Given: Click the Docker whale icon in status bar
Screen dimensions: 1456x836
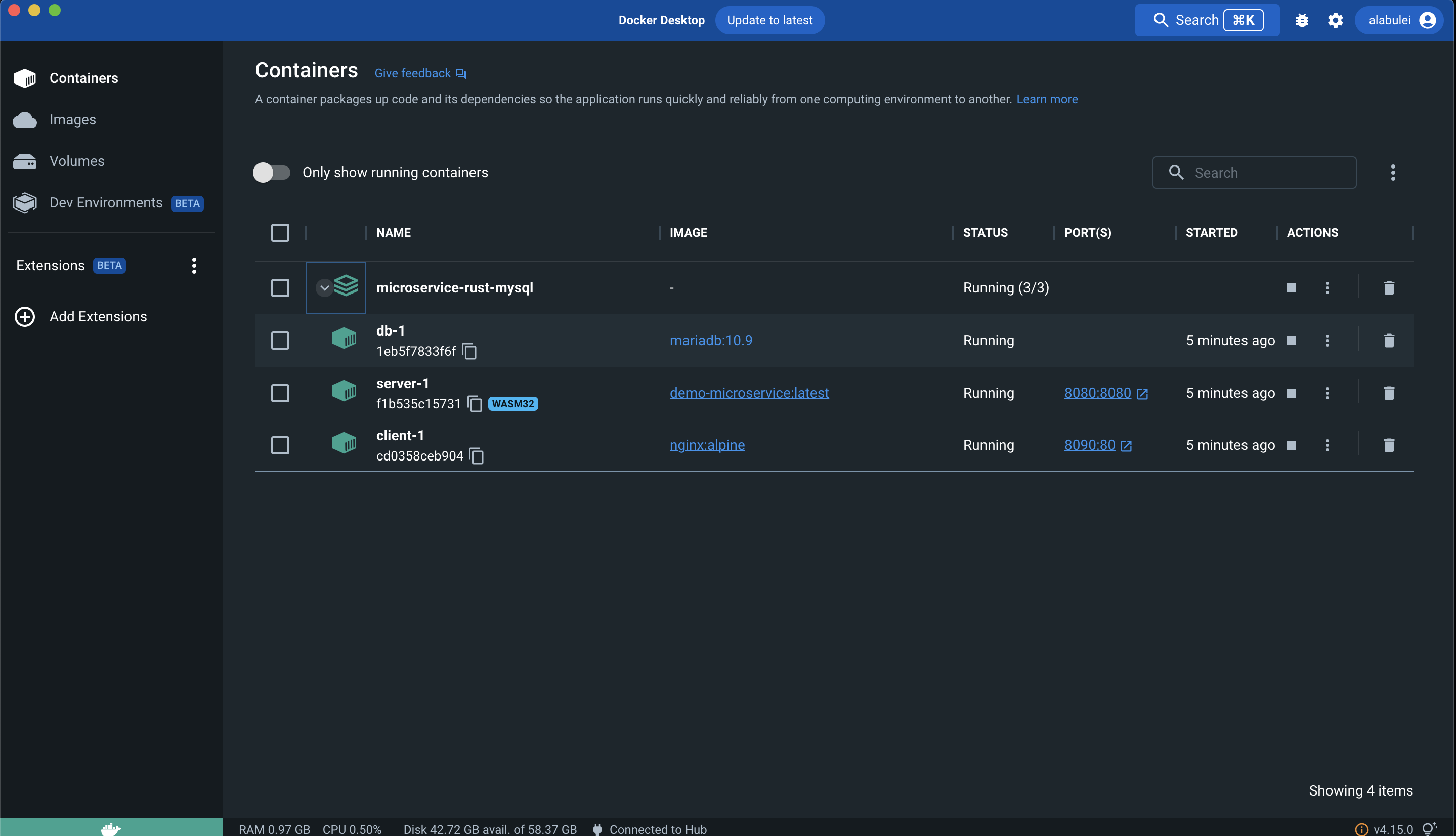Looking at the screenshot, I should click(111, 828).
